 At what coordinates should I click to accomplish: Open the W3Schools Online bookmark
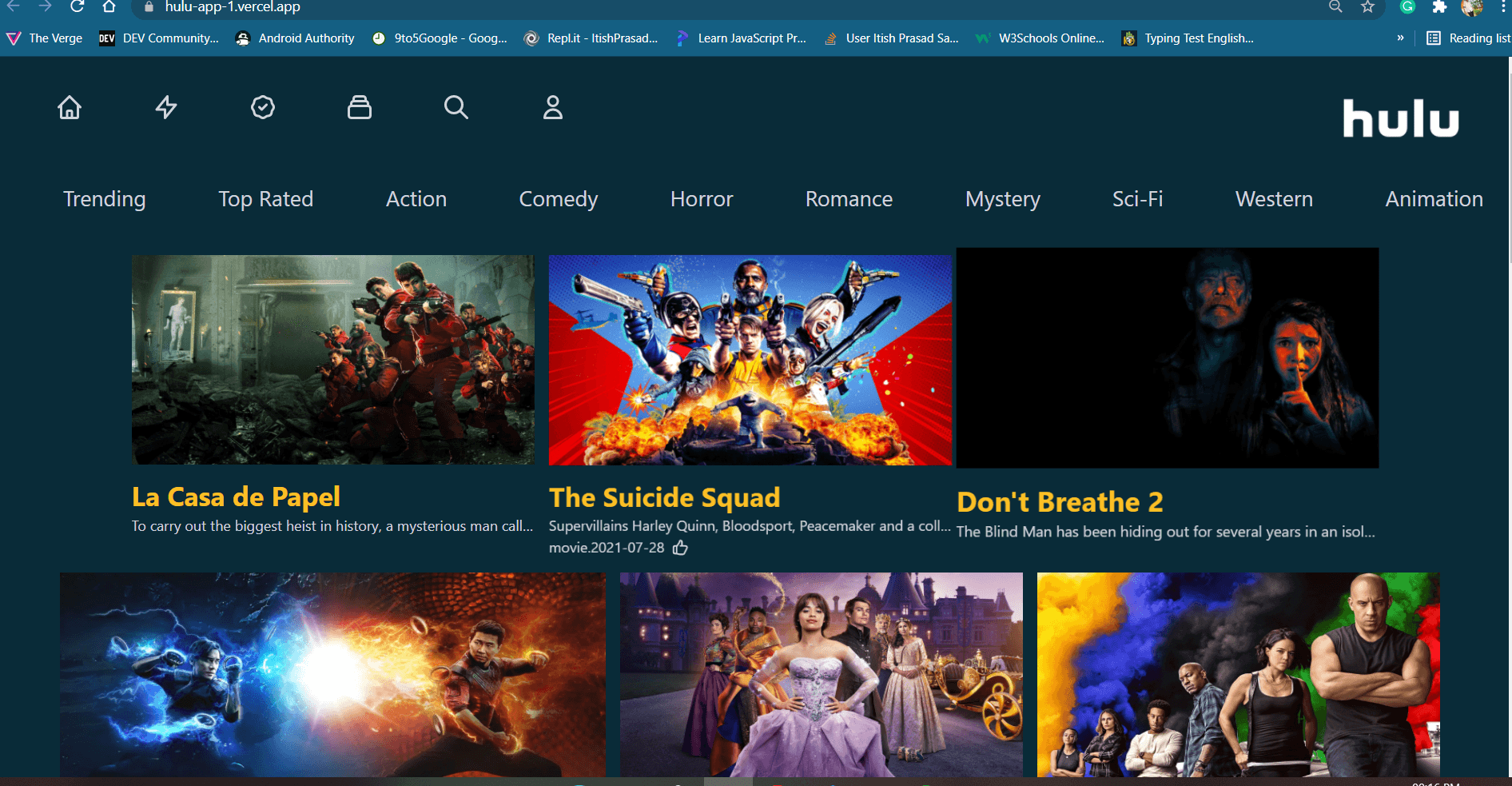point(1040,38)
